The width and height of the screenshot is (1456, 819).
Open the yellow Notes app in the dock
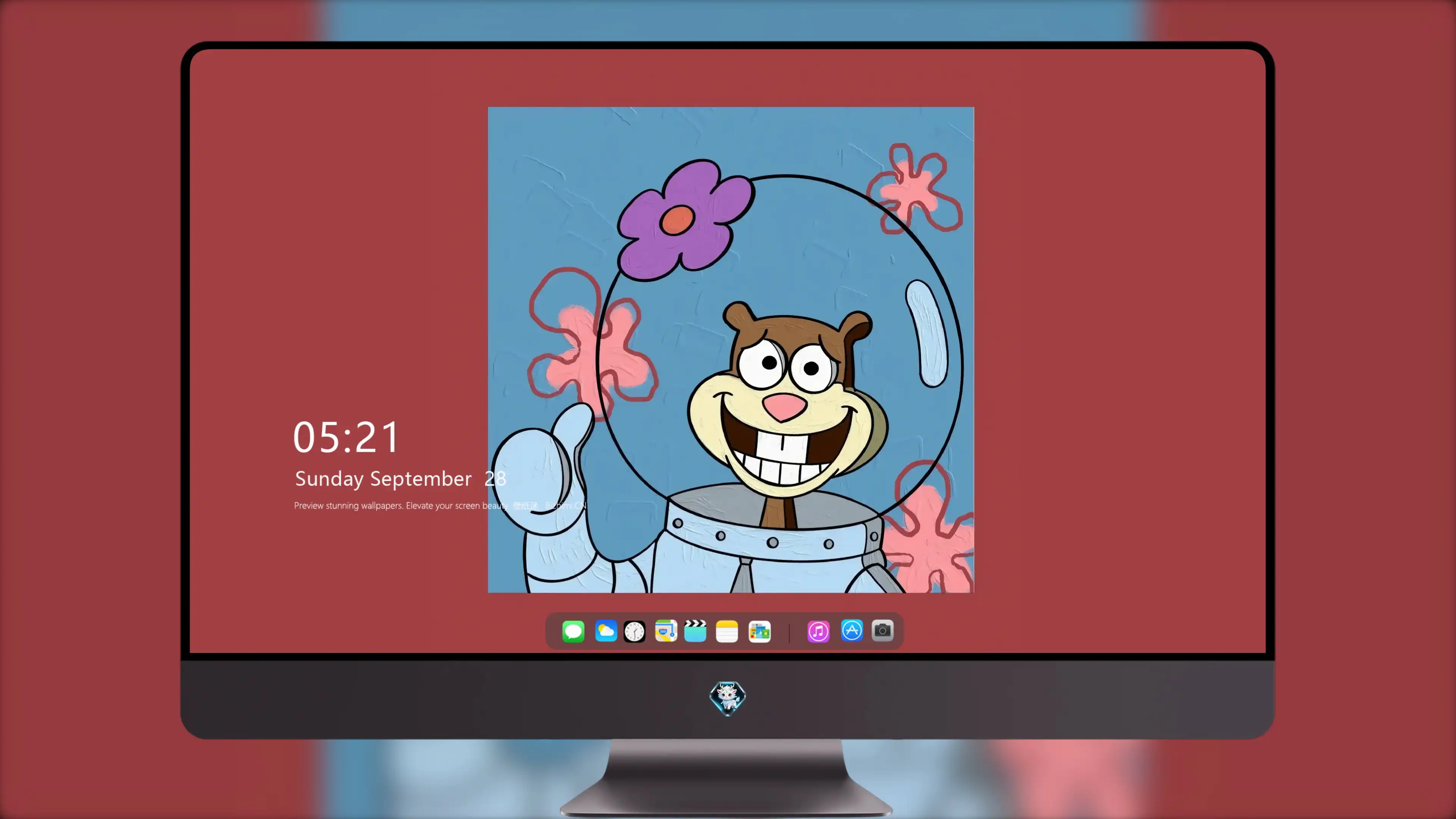[x=727, y=631]
